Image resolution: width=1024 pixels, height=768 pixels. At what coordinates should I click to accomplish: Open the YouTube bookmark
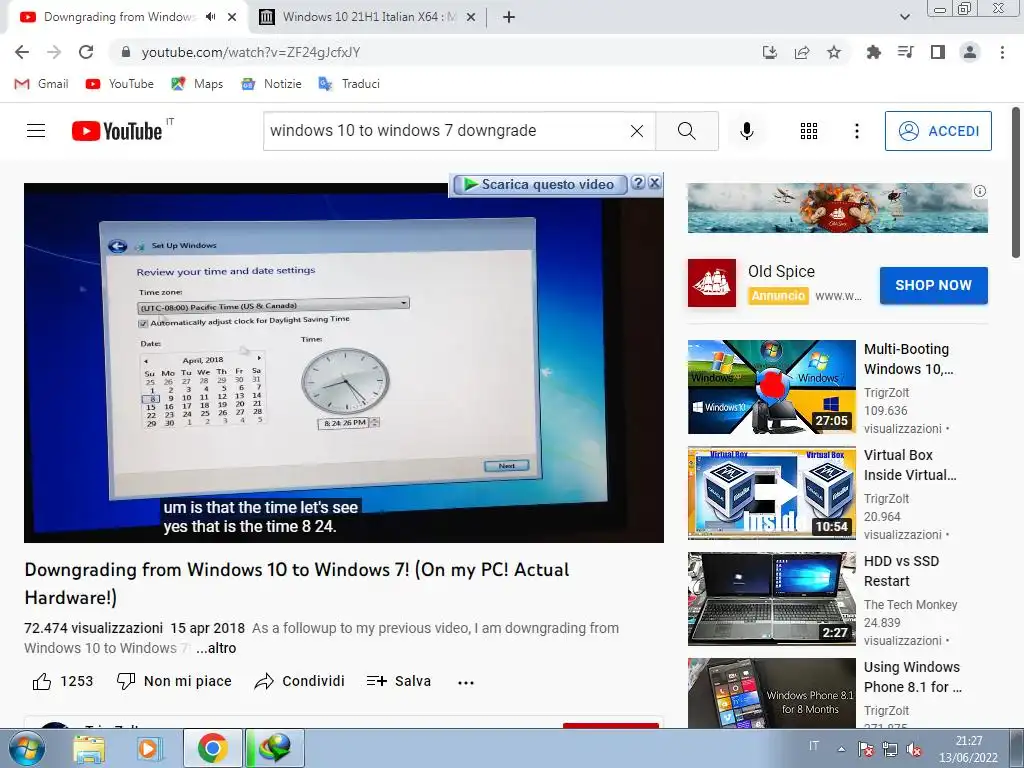tap(120, 84)
